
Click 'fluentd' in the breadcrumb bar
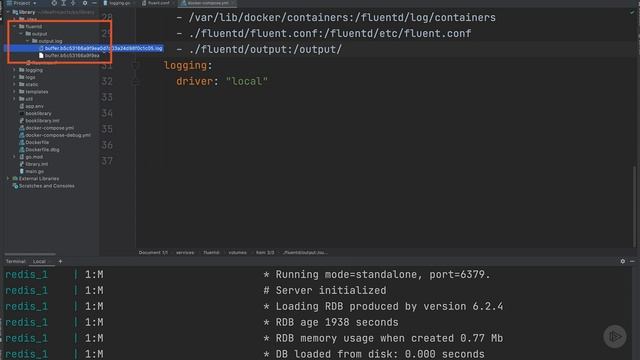pyautogui.click(x=211, y=253)
